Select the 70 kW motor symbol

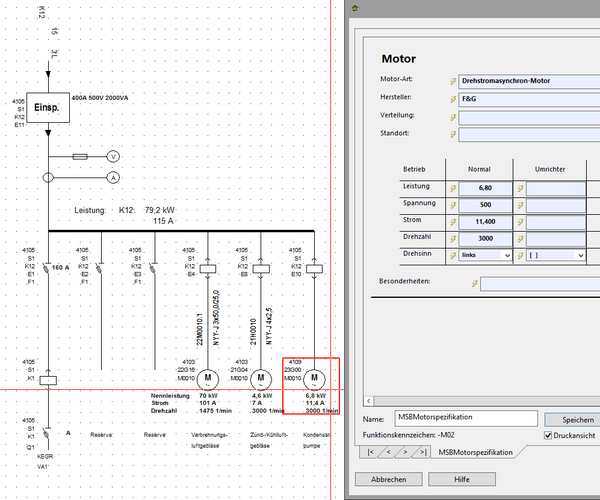(209, 378)
